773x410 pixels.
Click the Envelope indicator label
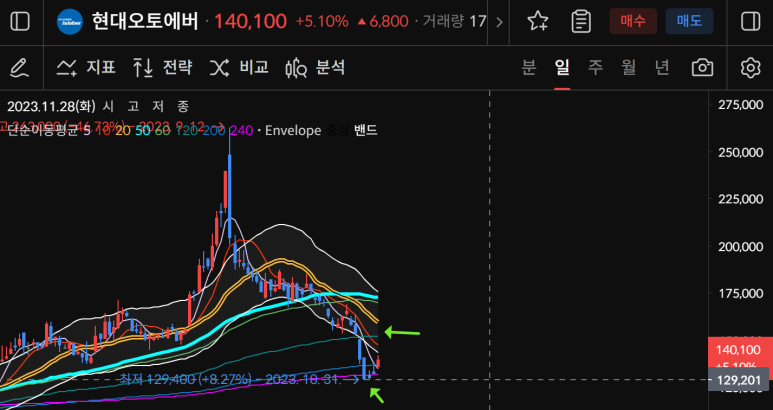point(293,131)
